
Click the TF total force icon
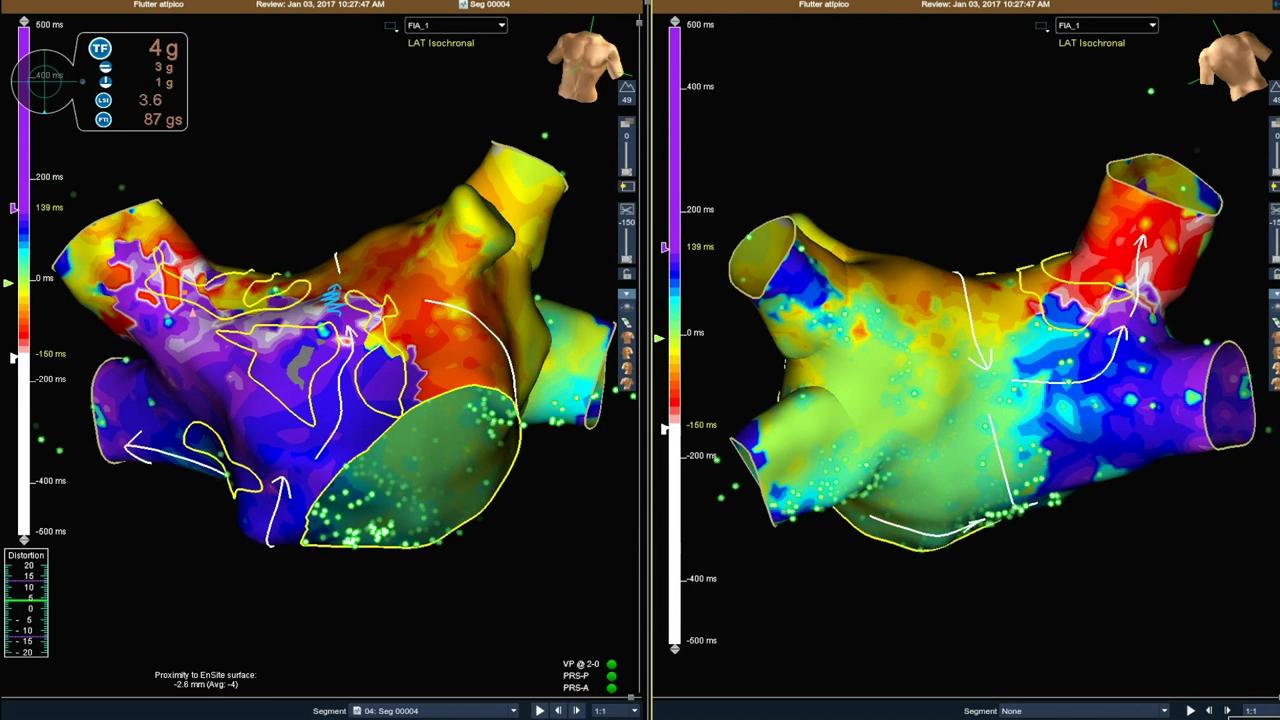coord(100,48)
